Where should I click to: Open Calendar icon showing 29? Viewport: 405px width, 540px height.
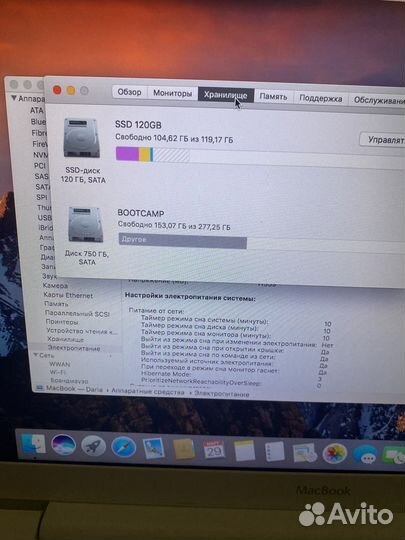coord(214,450)
